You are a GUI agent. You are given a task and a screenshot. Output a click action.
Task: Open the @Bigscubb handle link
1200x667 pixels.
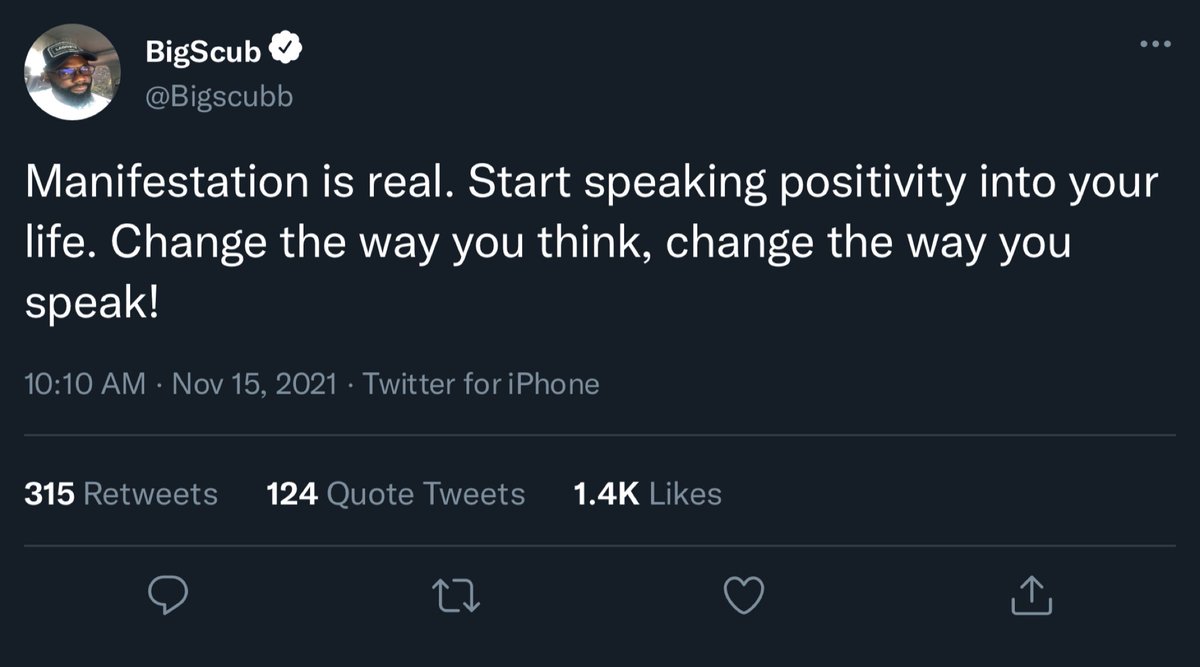point(220,96)
